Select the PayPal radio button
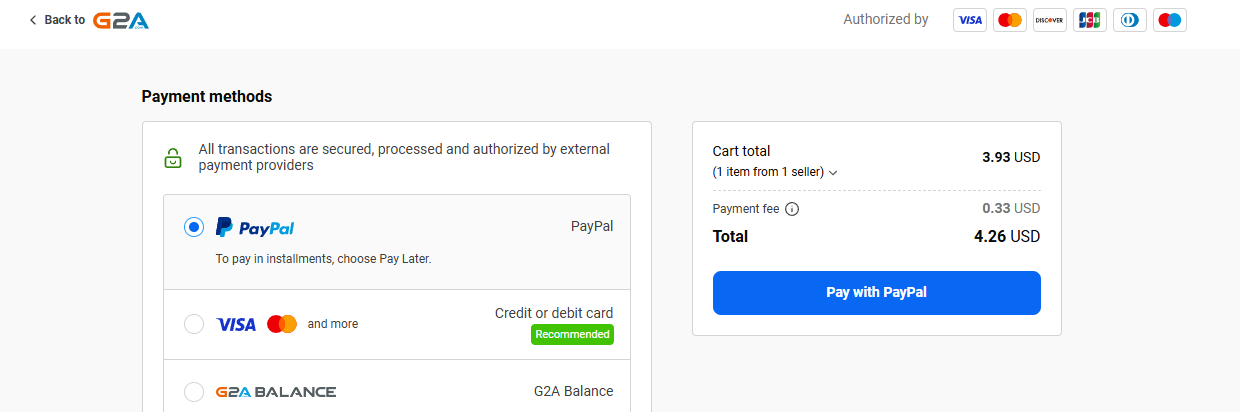The image size is (1240, 412). pos(194,228)
